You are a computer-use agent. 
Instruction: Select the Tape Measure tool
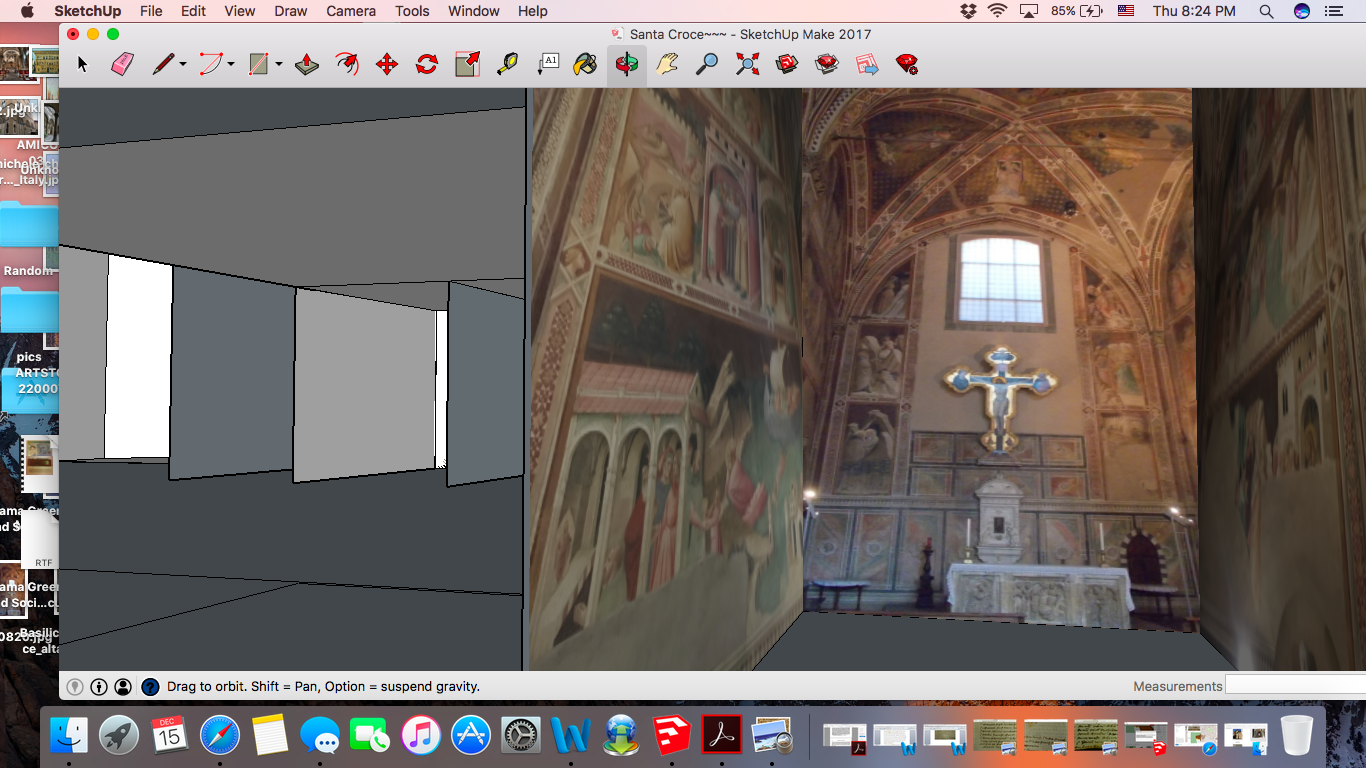(x=507, y=65)
